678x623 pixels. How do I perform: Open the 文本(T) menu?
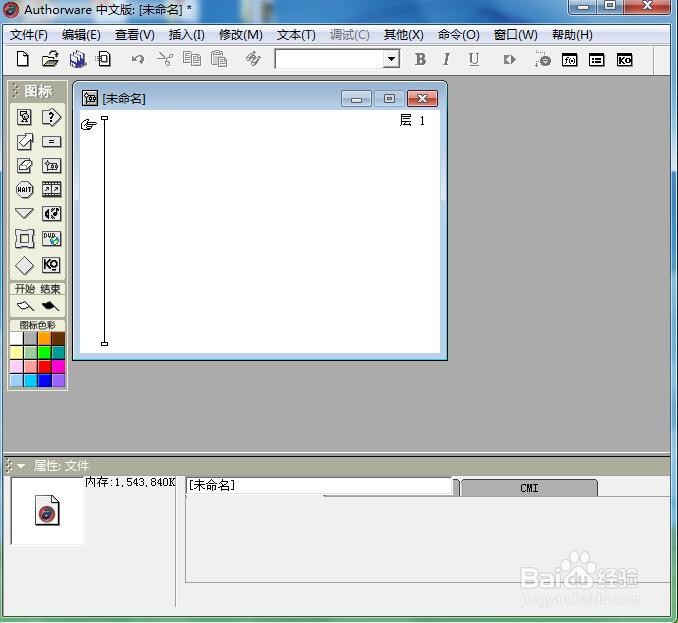point(296,35)
